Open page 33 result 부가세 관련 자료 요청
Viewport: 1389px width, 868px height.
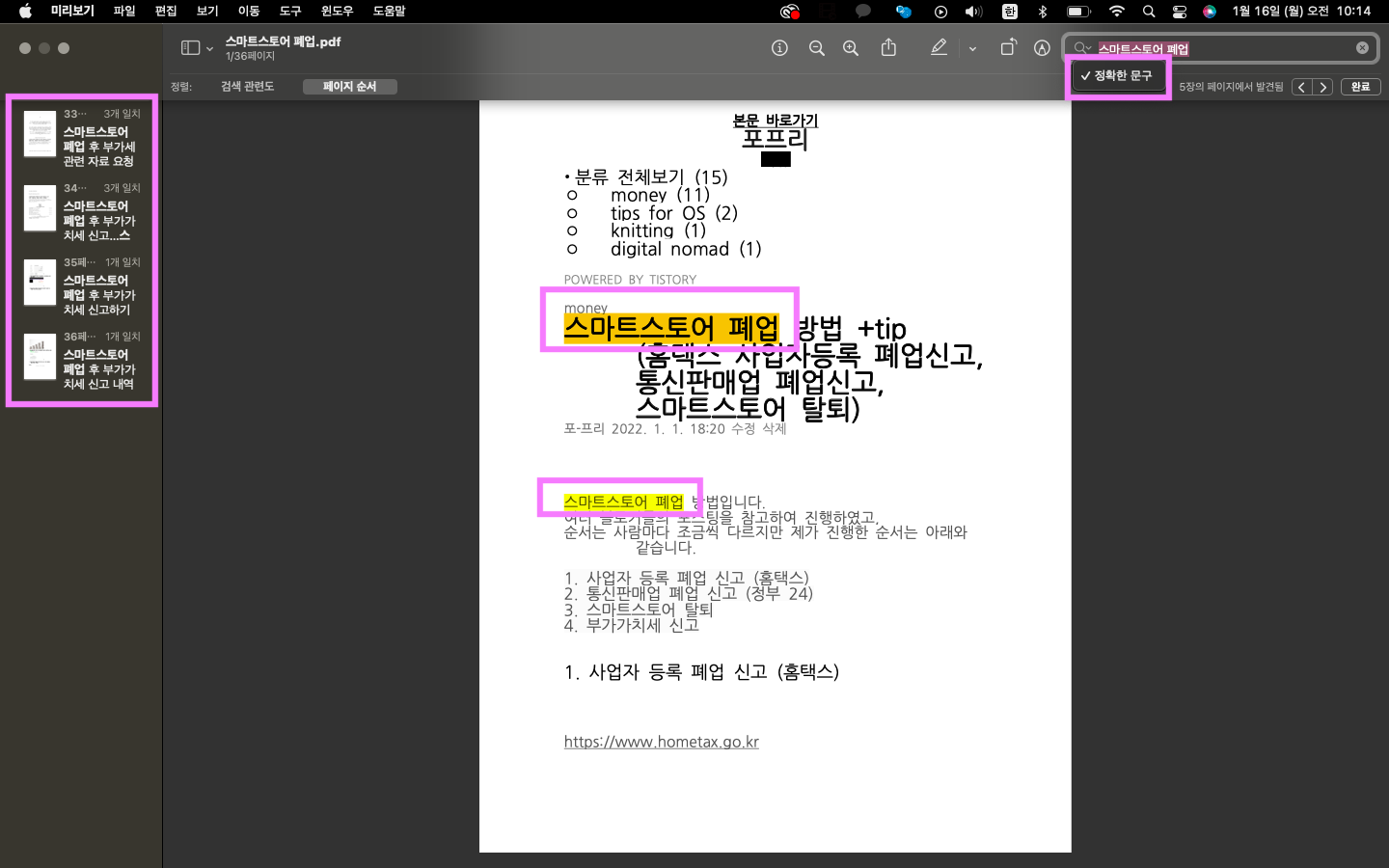point(82,139)
